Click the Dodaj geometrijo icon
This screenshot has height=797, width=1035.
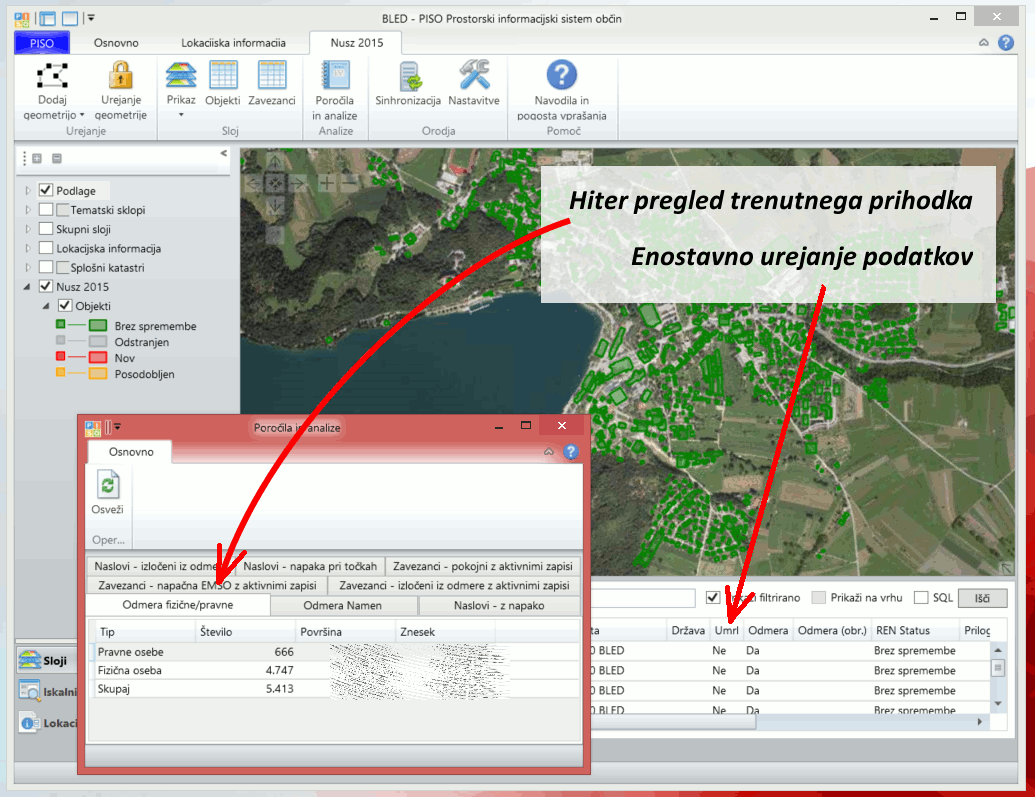pyautogui.click(x=52, y=76)
